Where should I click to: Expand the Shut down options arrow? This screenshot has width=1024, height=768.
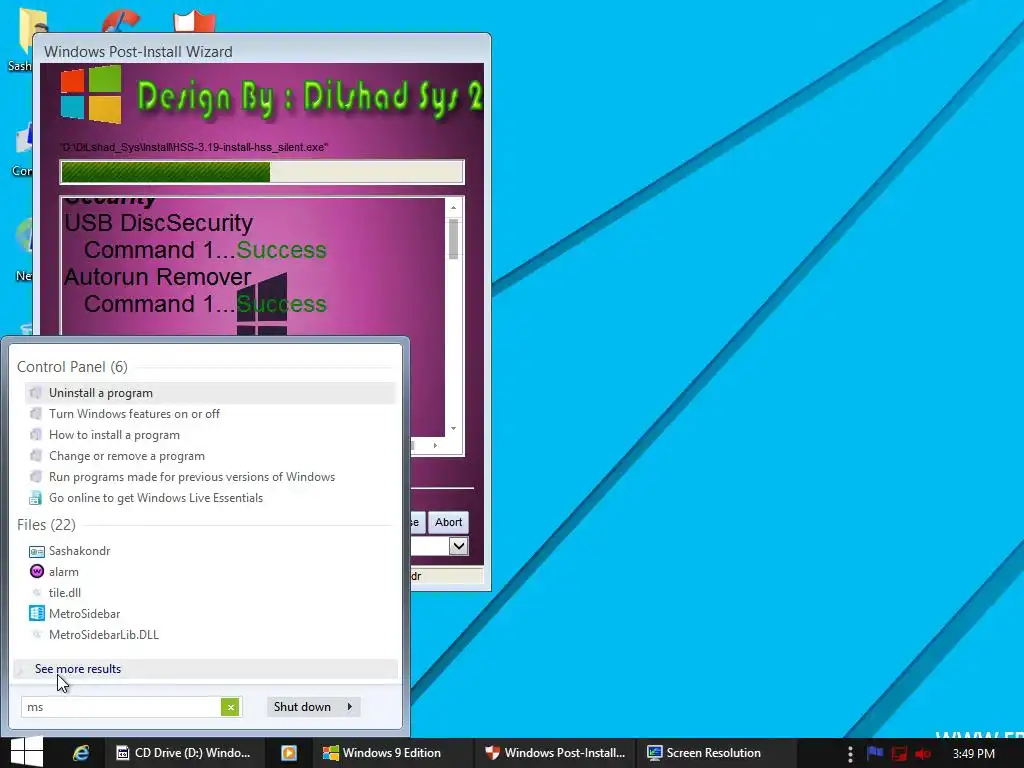(x=350, y=707)
